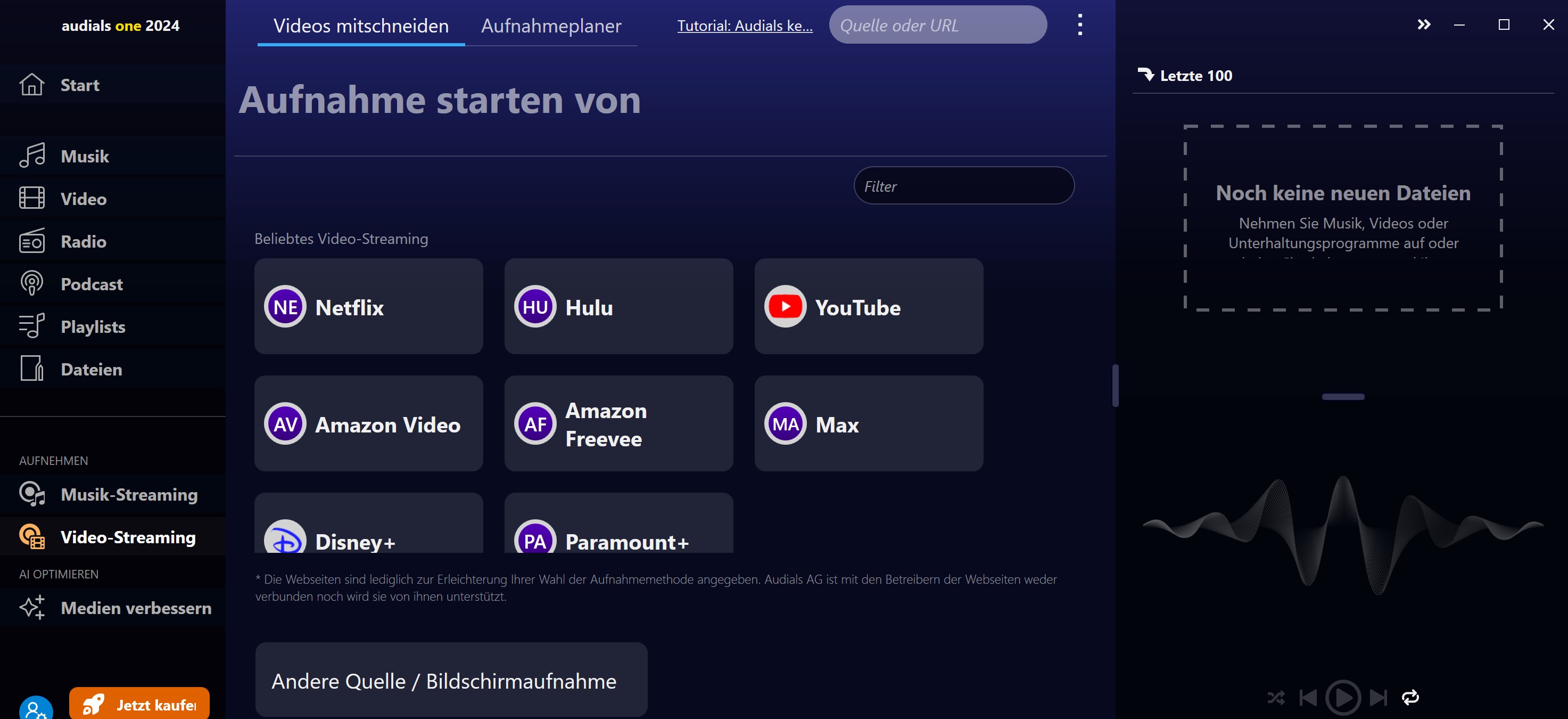Switch to Aufnahmeplaner tab
The image size is (1568, 719).
tap(551, 26)
